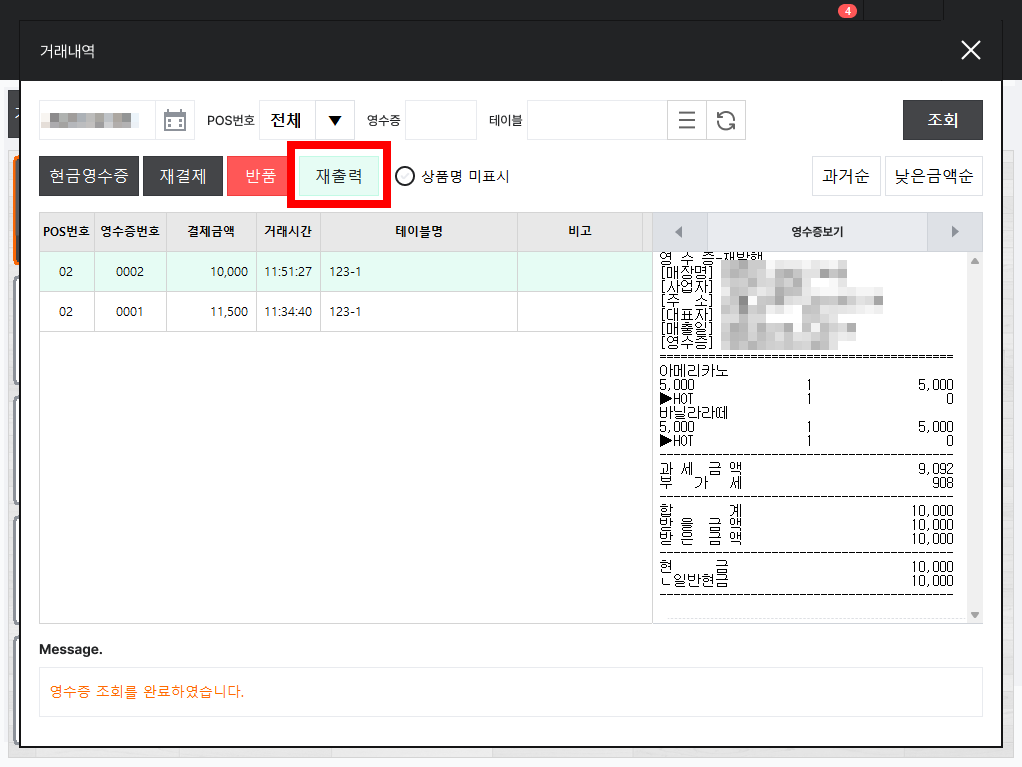Go to previous receipt with left arrow

(x=679, y=232)
